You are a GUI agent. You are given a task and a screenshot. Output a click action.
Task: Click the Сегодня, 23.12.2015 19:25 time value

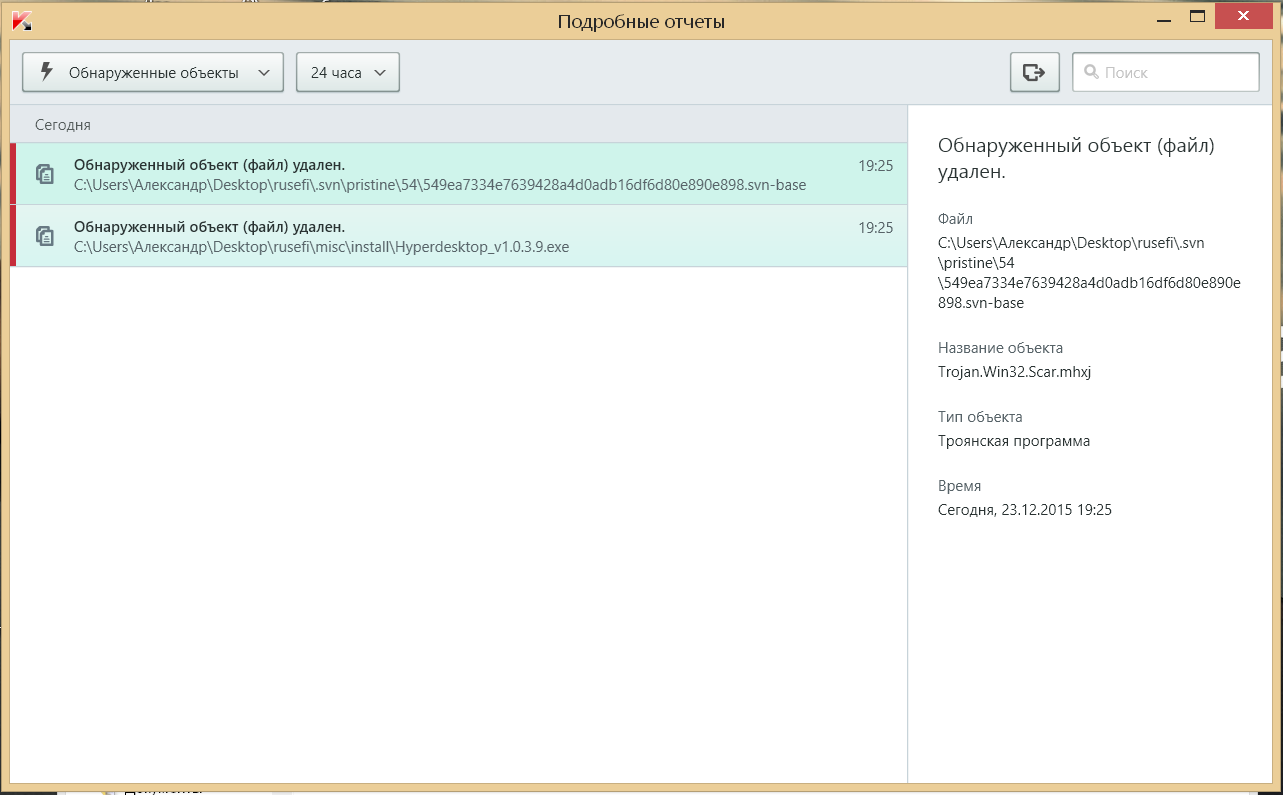(x=1025, y=510)
